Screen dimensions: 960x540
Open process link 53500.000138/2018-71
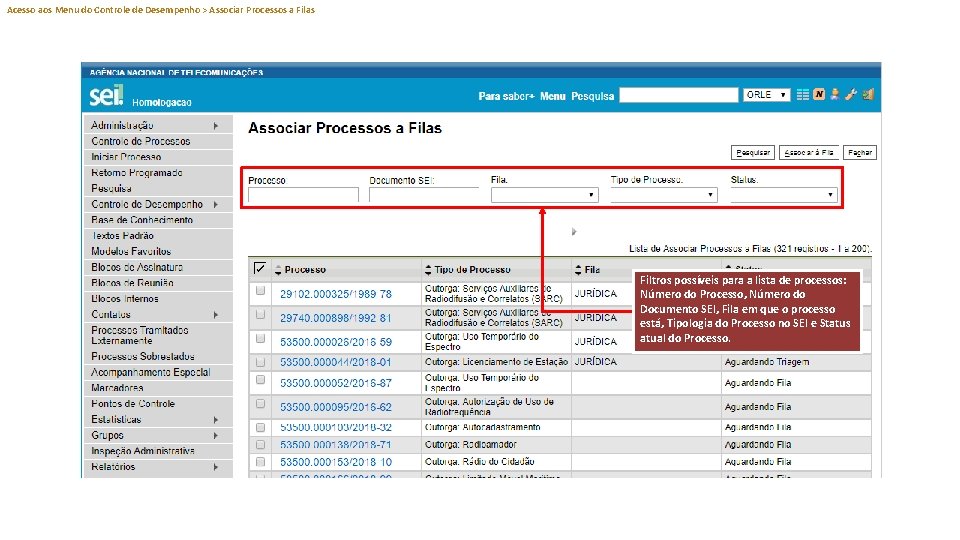(336, 445)
